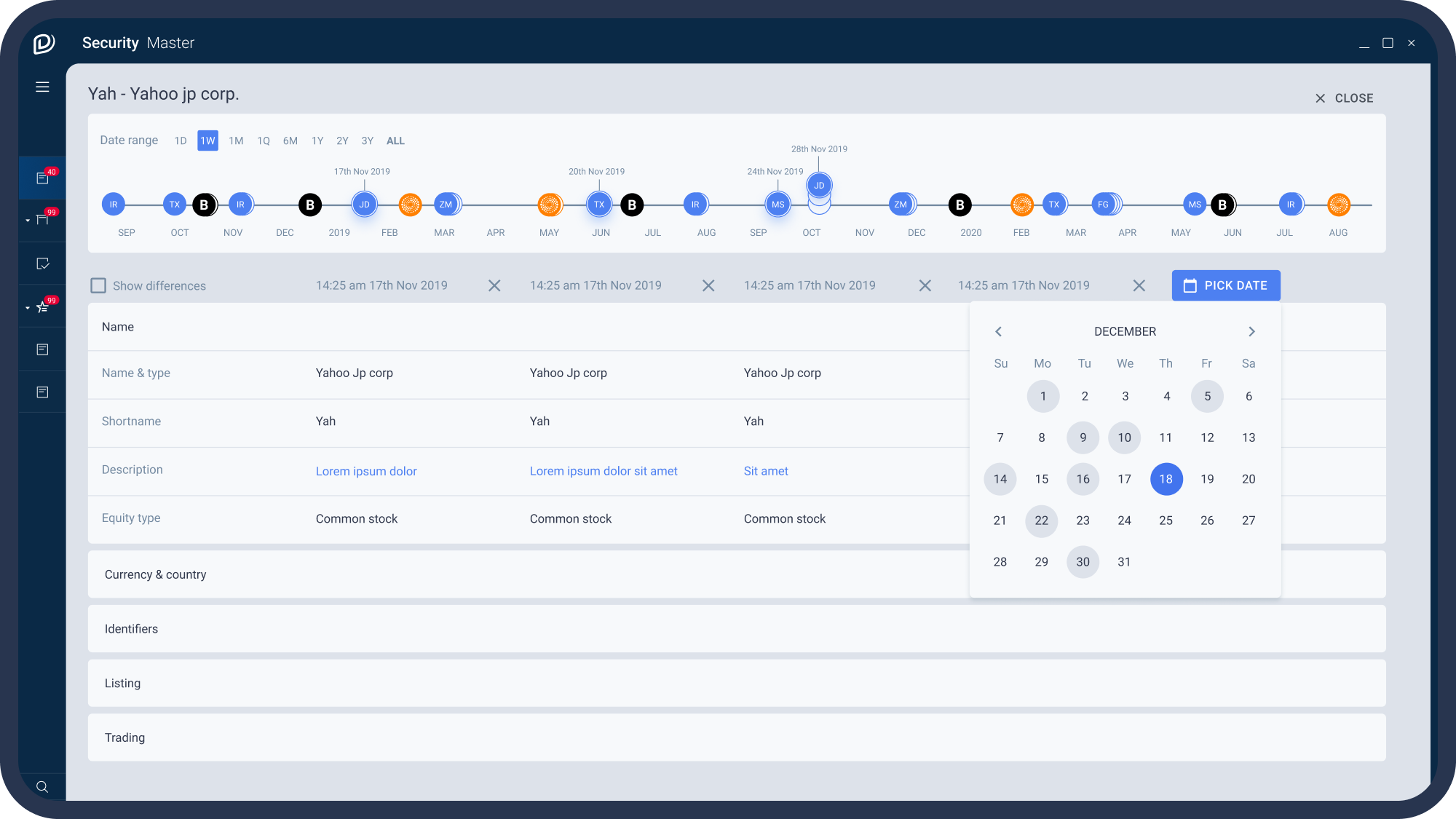This screenshot has width=1456, height=819.
Task: Select December 5 in calendar
Action: 1207,396
